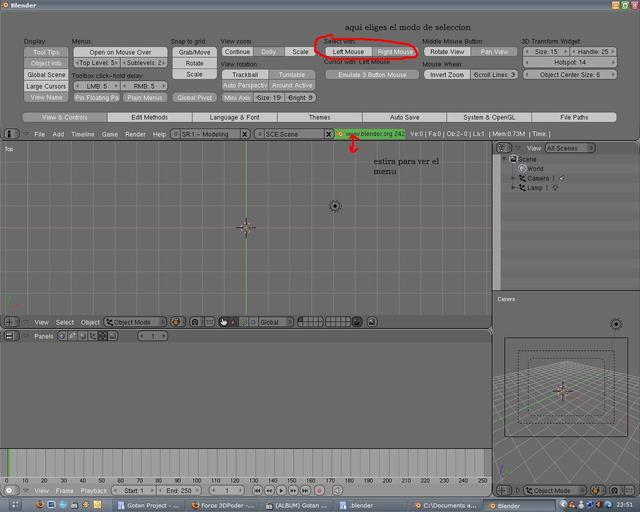Expand the Lamp item in outliner
The width and height of the screenshot is (640, 512).
(x=513, y=187)
